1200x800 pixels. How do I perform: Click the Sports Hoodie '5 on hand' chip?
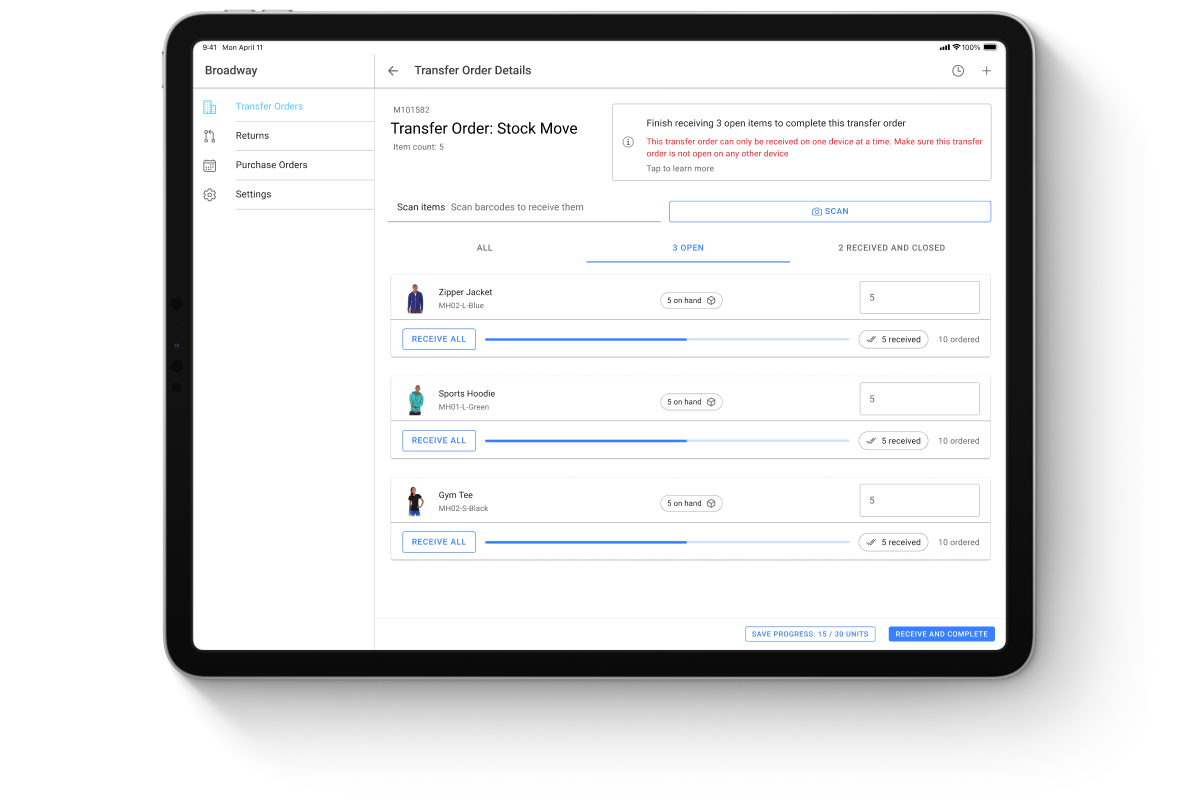point(691,402)
